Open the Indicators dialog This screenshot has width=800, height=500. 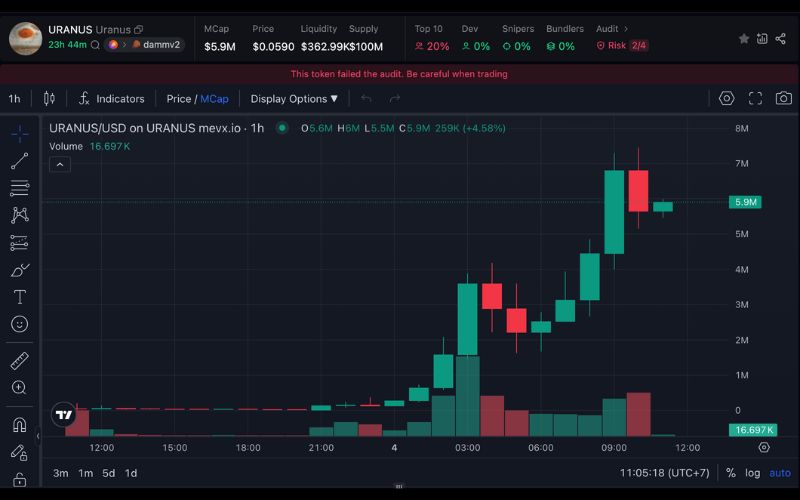coord(112,98)
